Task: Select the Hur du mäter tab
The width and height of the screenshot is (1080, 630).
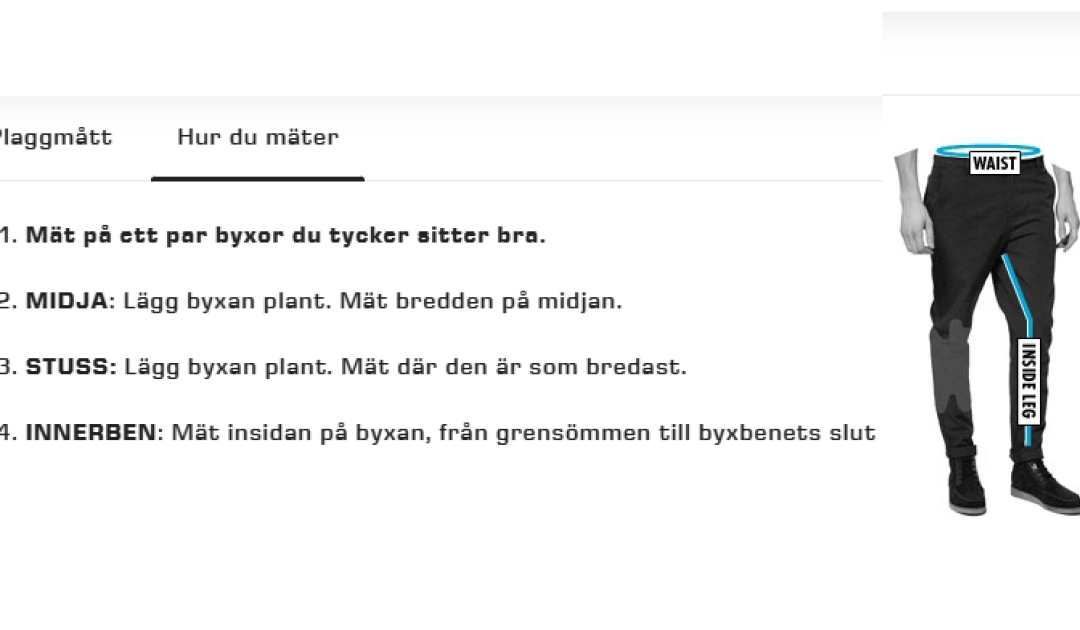Action: [258, 137]
